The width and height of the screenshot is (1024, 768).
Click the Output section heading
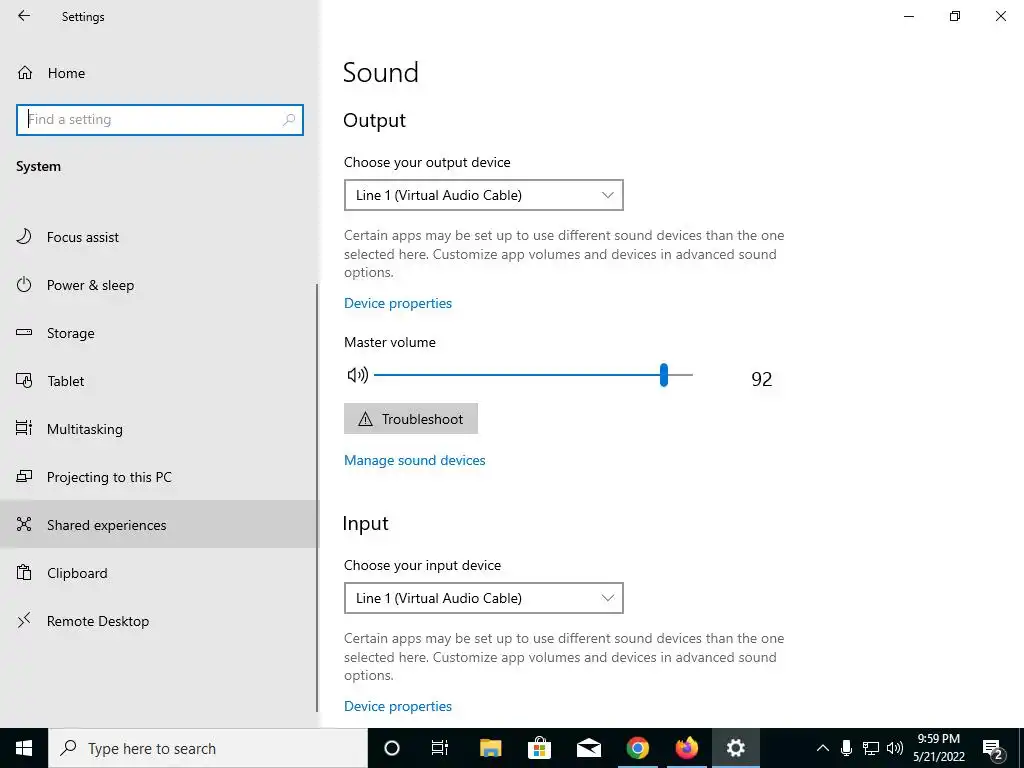coord(374,120)
